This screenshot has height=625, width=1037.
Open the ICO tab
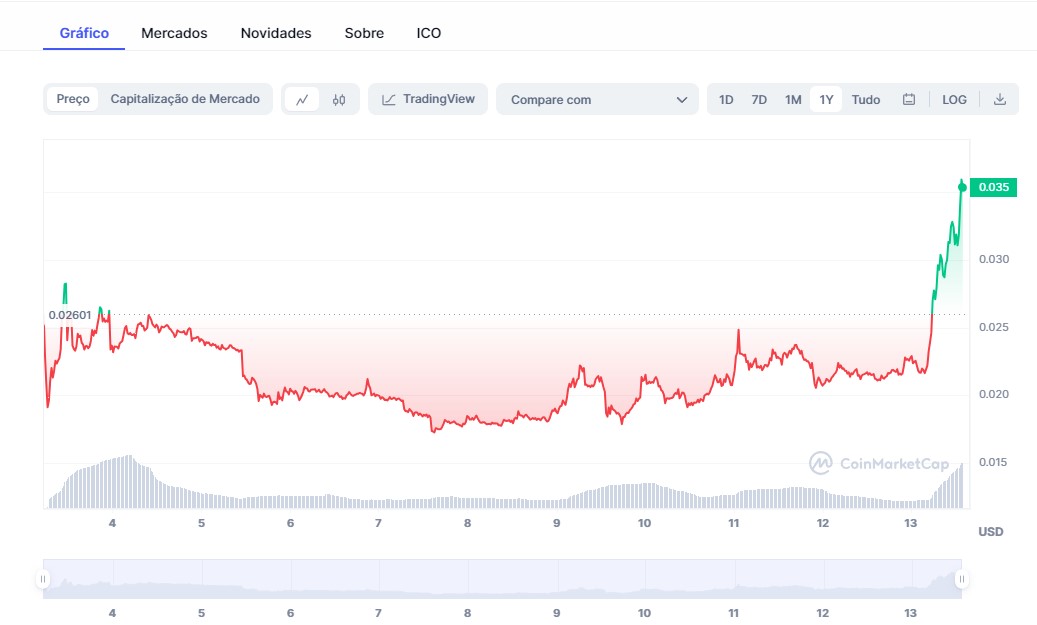coord(429,33)
